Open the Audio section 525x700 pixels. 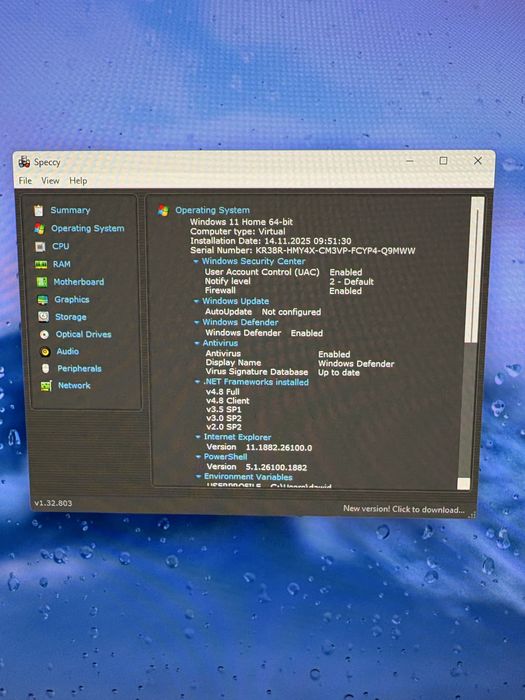pyautogui.click(x=68, y=351)
